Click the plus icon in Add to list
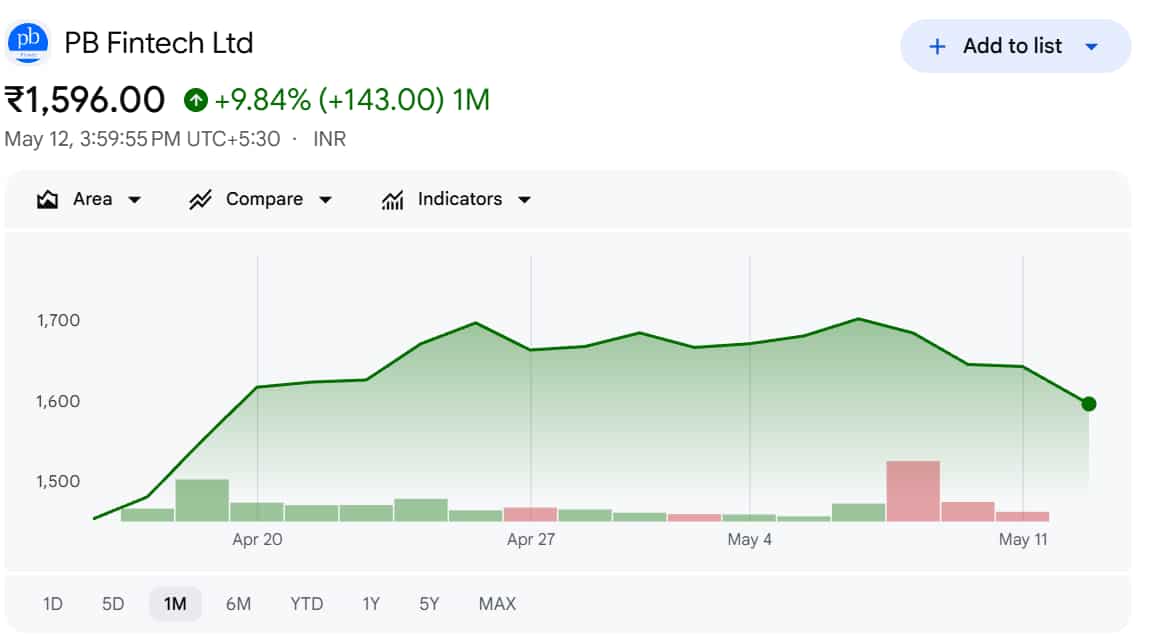1161x640 pixels. tap(937, 47)
